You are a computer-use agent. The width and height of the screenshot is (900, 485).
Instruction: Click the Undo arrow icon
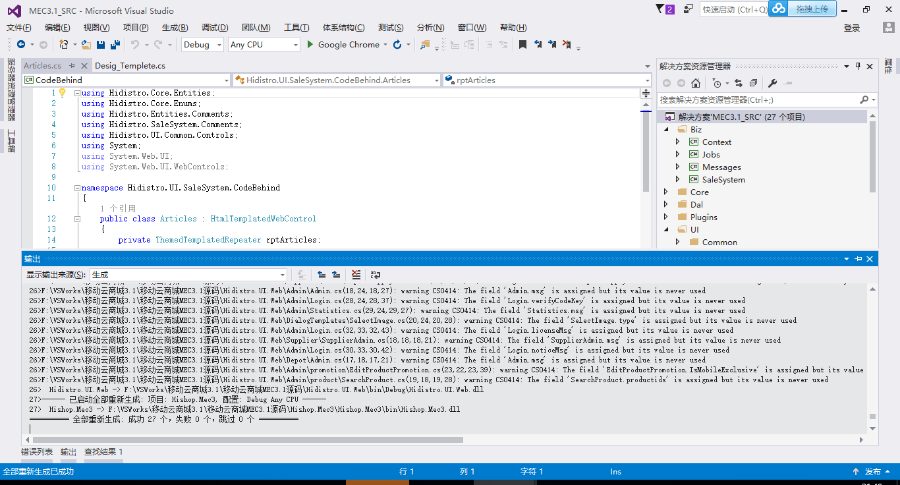point(135,44)
